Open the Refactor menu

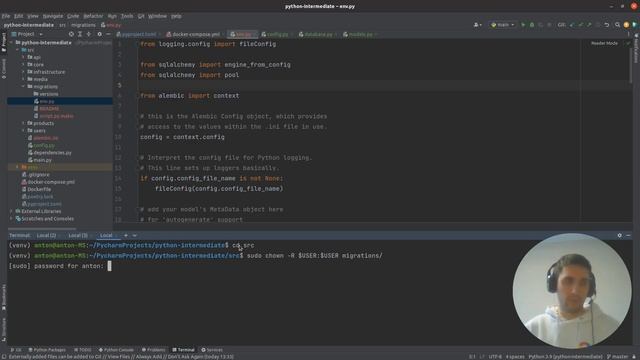(x=93, y=16)
